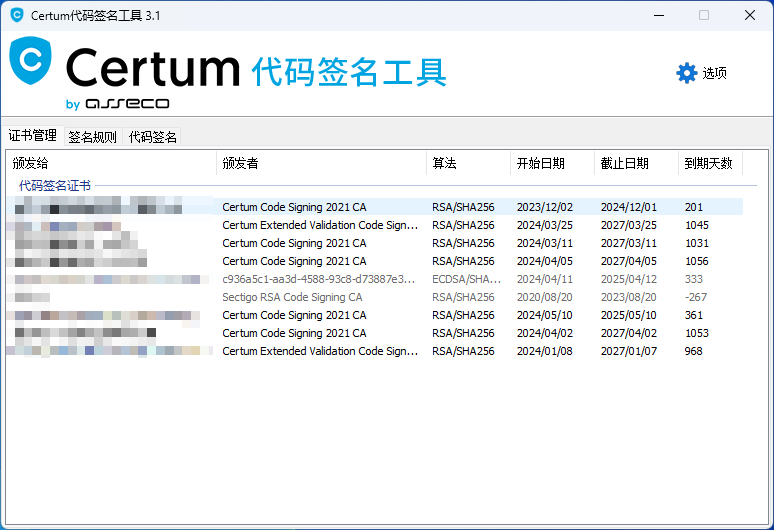Click the expired -267 days cell

click(696, 297)
